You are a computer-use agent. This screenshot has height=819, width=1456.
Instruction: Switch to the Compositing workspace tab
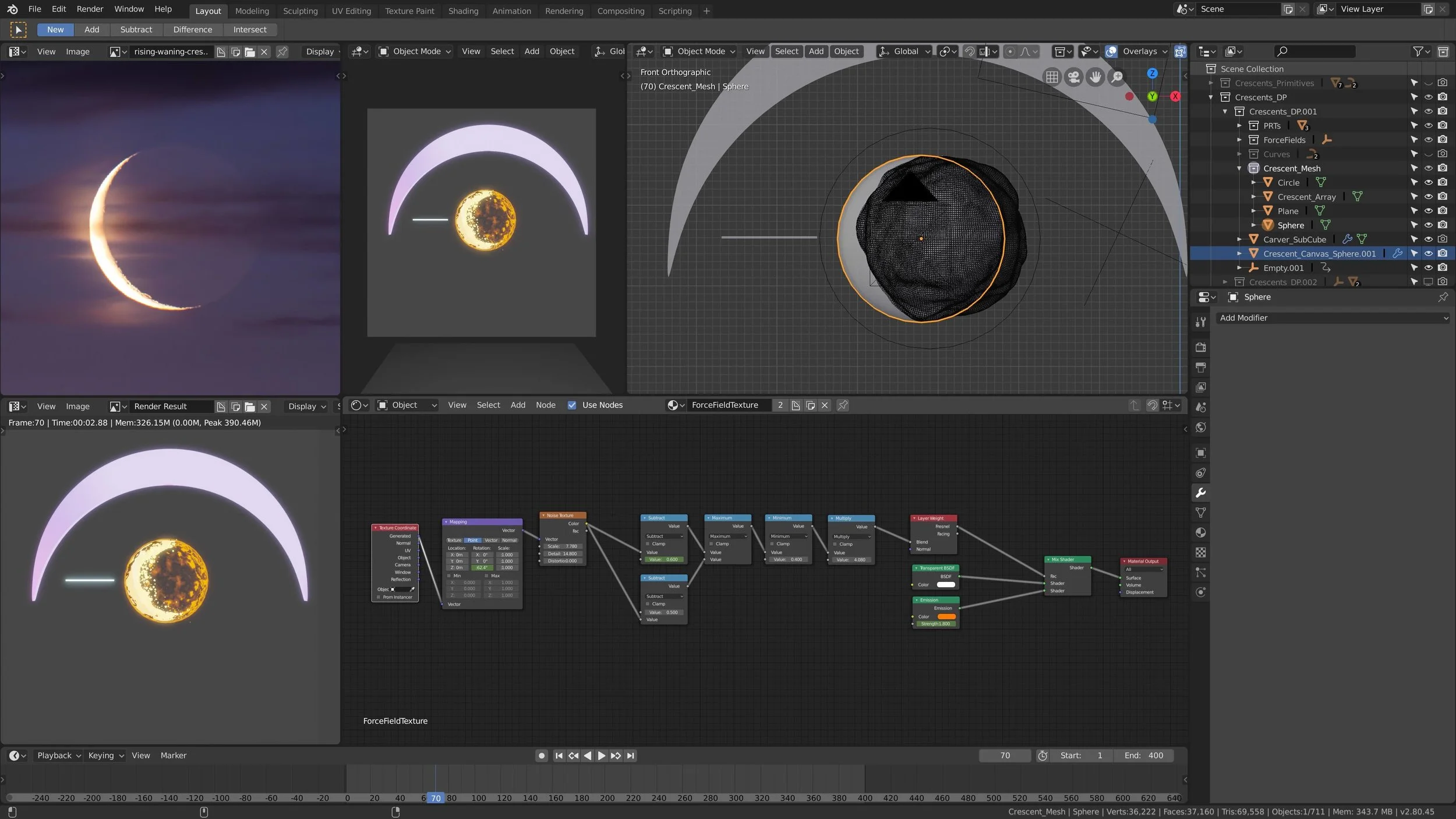[620, 11]
